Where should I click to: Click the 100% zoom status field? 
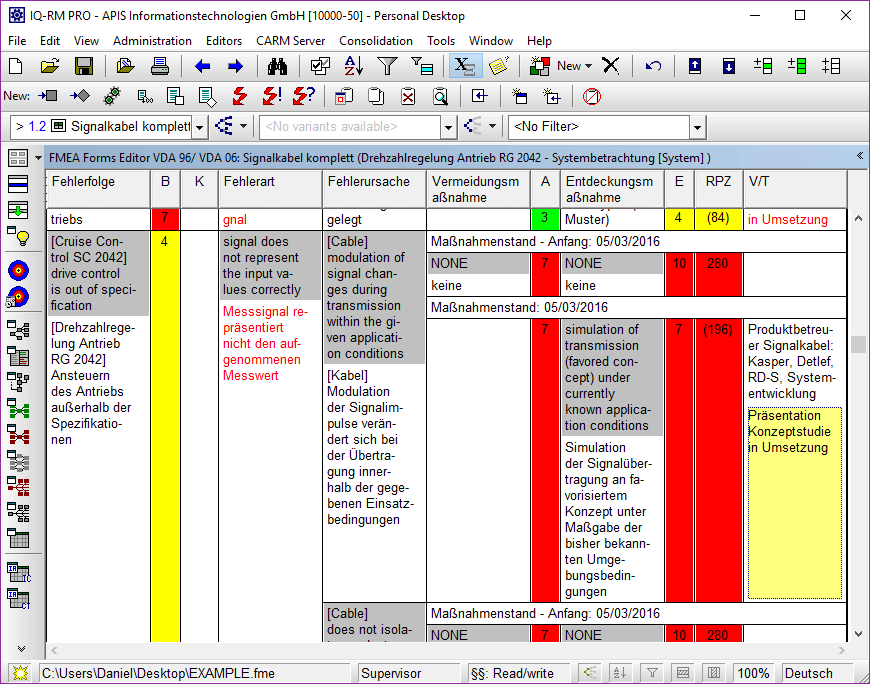[754, 673]
